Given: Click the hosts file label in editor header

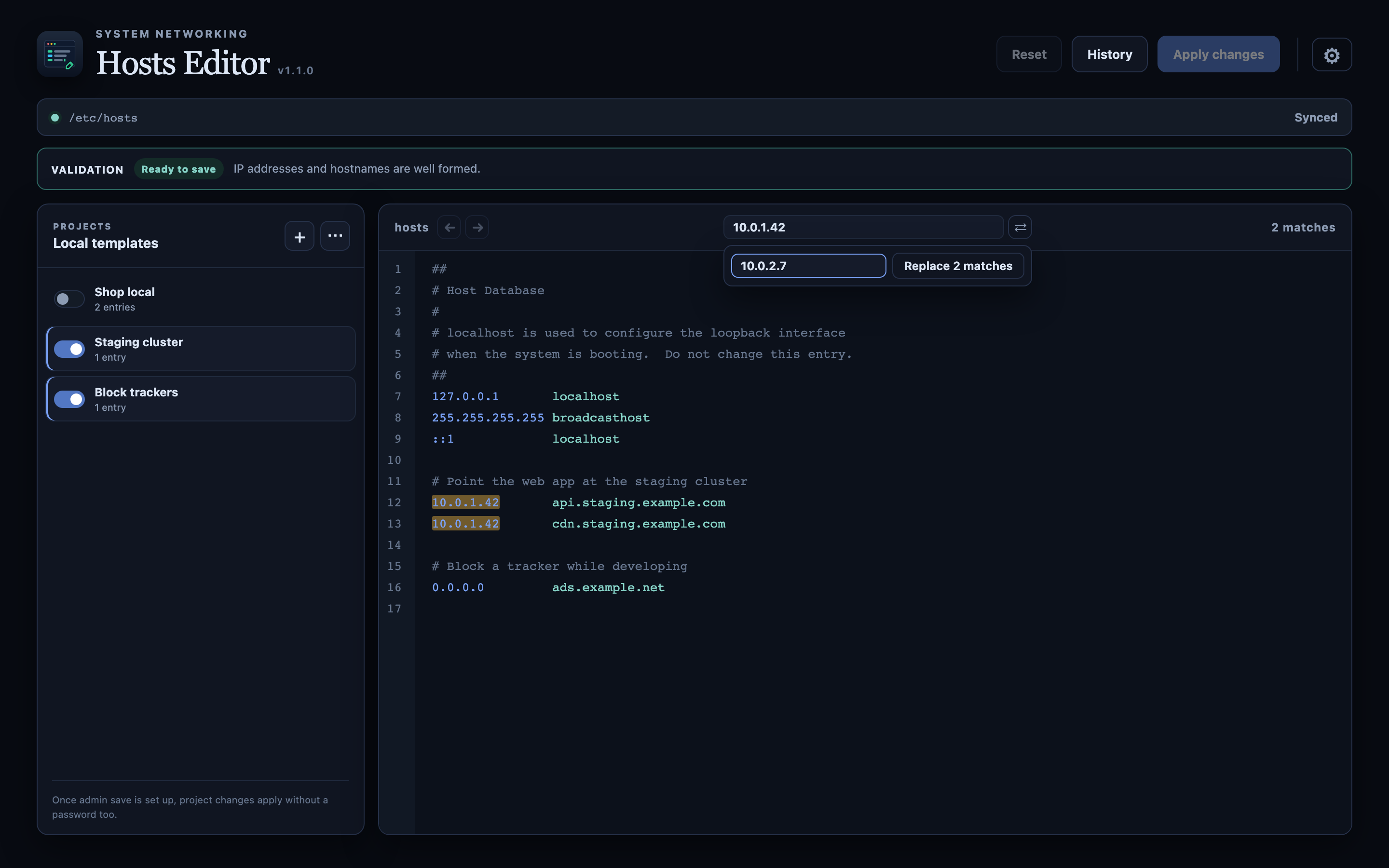Looking at the screenshot, I should 411,227.
